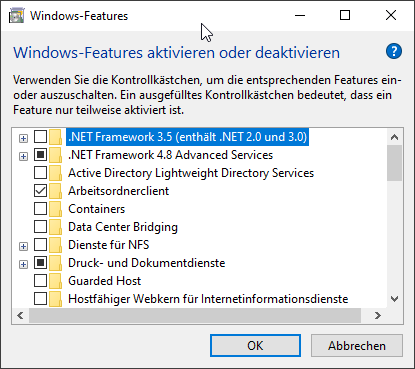This screenshot has width=415, height=369.
Task: Expand .NET Framework 4.8 Advanced Services node
Action: (x=23, y=156)
